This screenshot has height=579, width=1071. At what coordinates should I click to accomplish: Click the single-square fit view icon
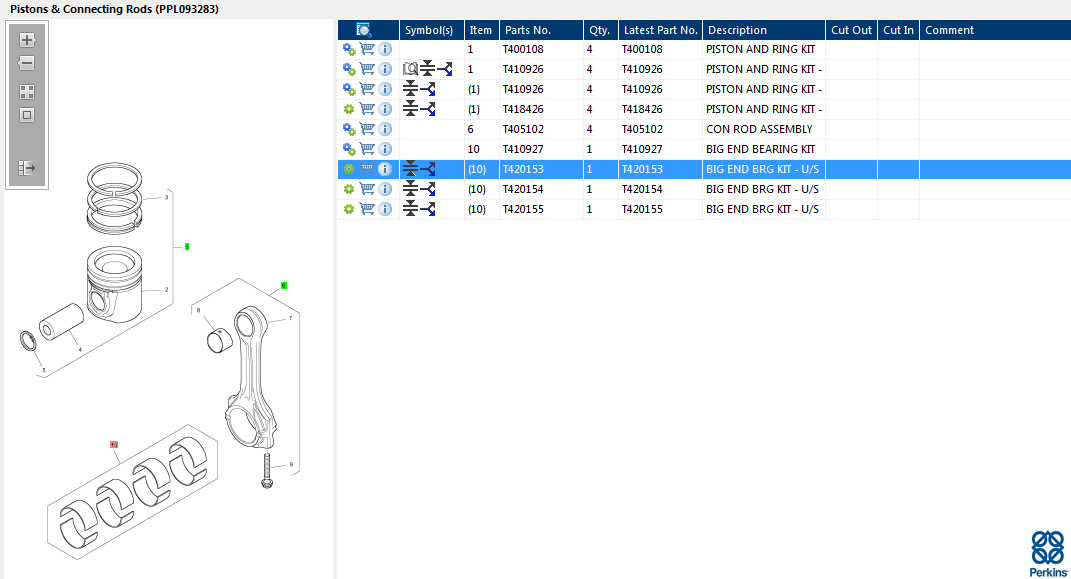tap(27, 115)
